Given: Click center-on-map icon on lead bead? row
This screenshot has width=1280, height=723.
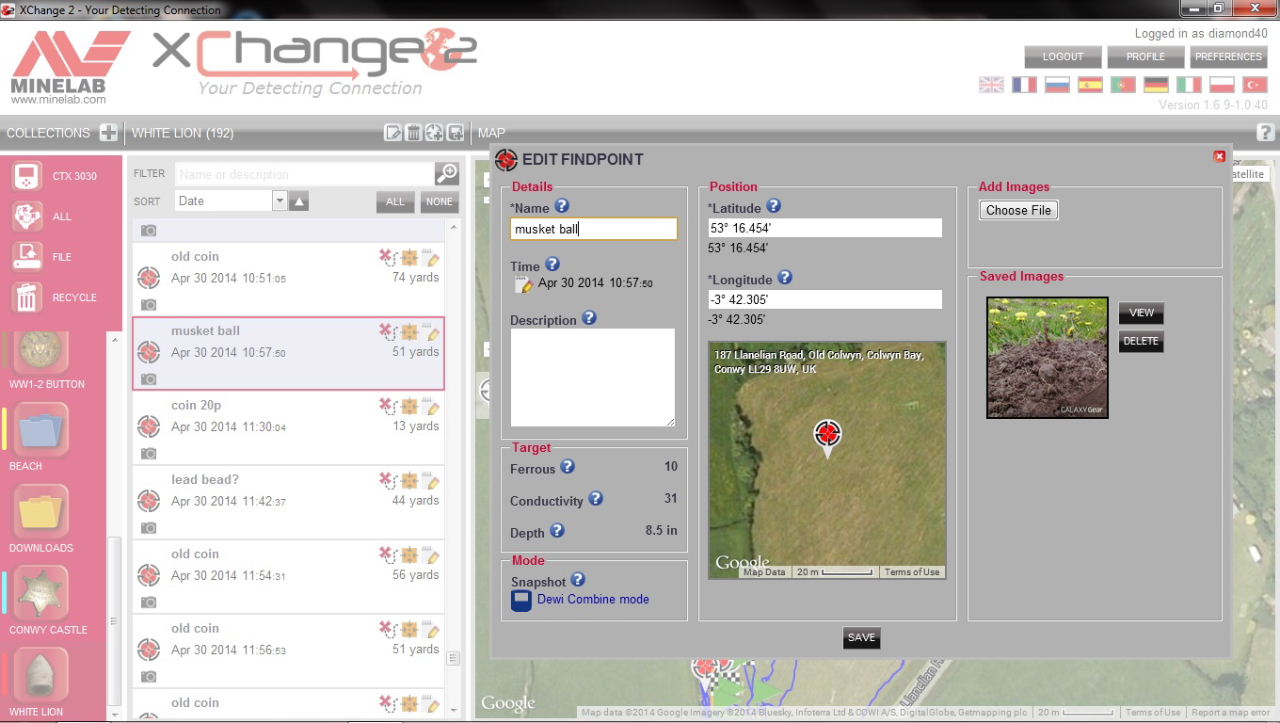Looking at the screenshot, I should pyautogui.click(x=410, y=481).
